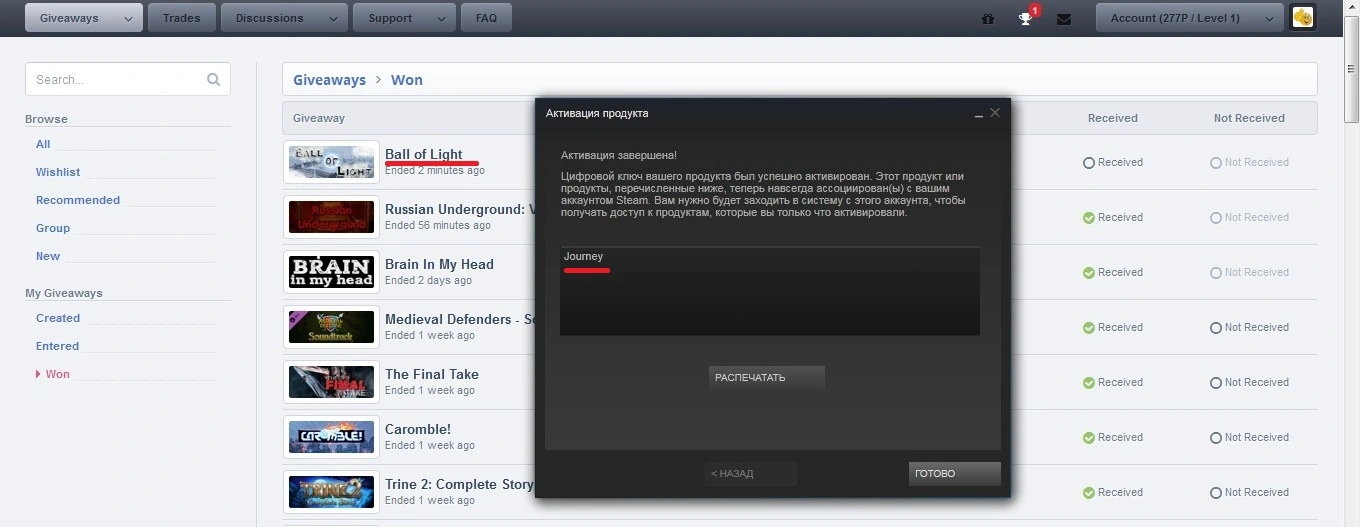1360x527 pixels.
Task: Expand the Giveaways dropdown arrow
Action: coord(128,18)
